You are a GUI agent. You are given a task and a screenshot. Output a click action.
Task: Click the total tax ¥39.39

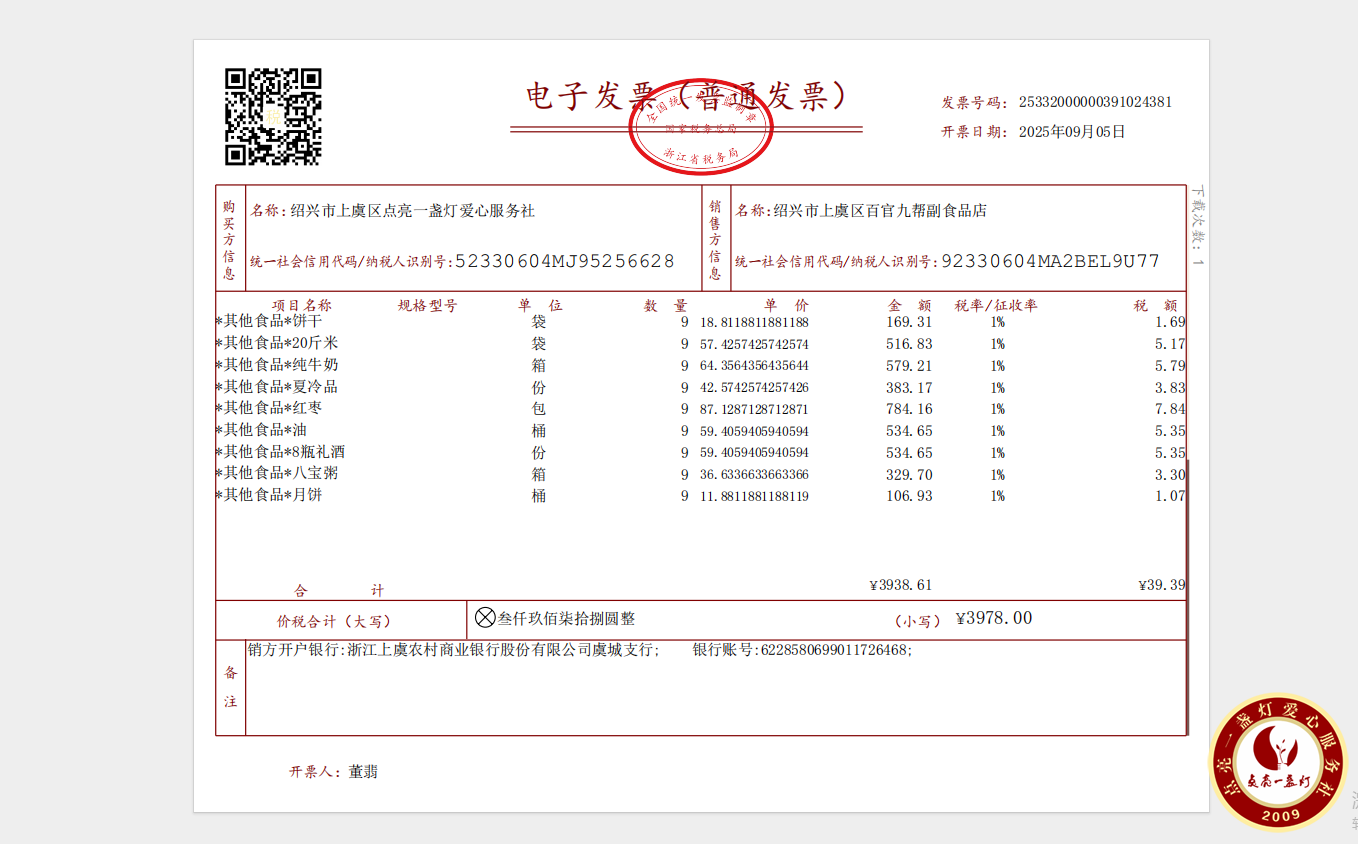pos(1162,585)
